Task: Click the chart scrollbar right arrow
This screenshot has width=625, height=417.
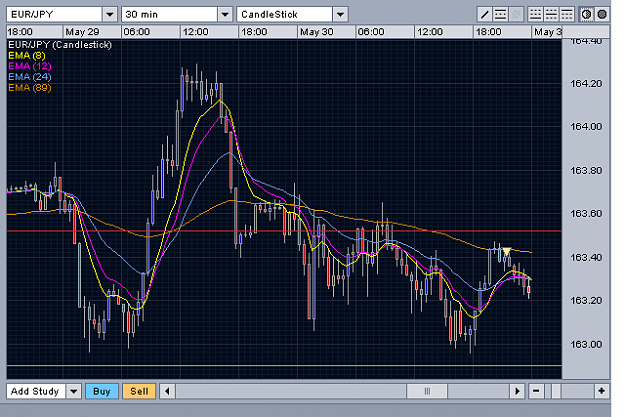Action: 517,391
